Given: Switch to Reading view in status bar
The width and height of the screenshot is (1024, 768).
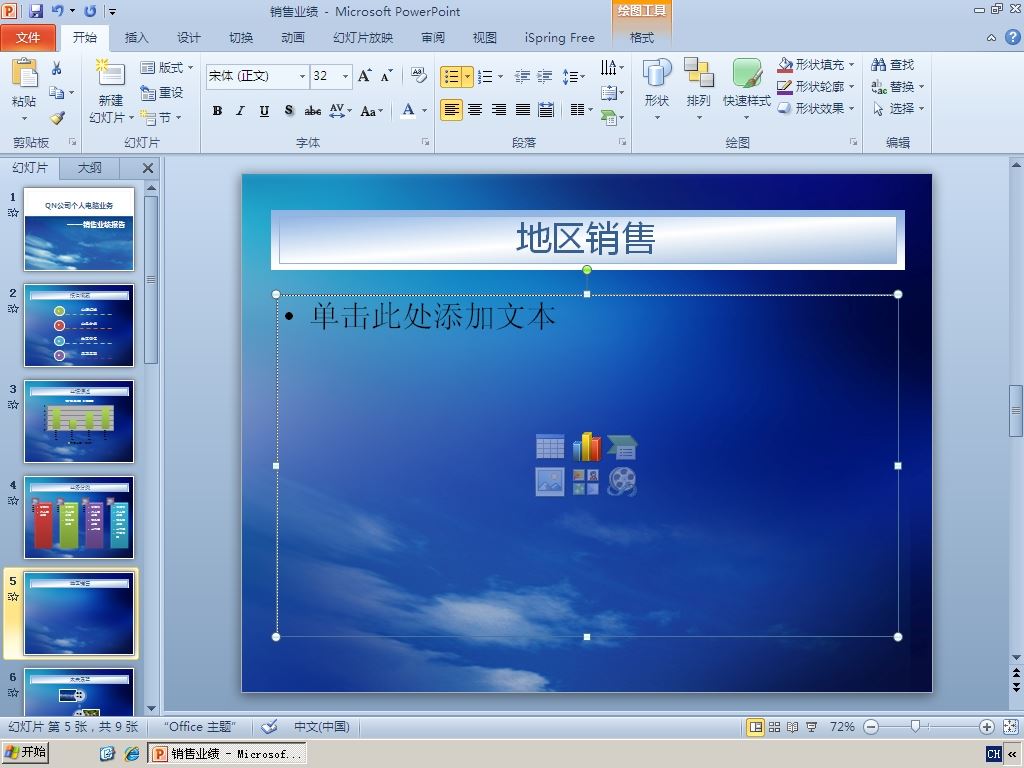Looking at the screenshot, I should click(x=793, y=727).
